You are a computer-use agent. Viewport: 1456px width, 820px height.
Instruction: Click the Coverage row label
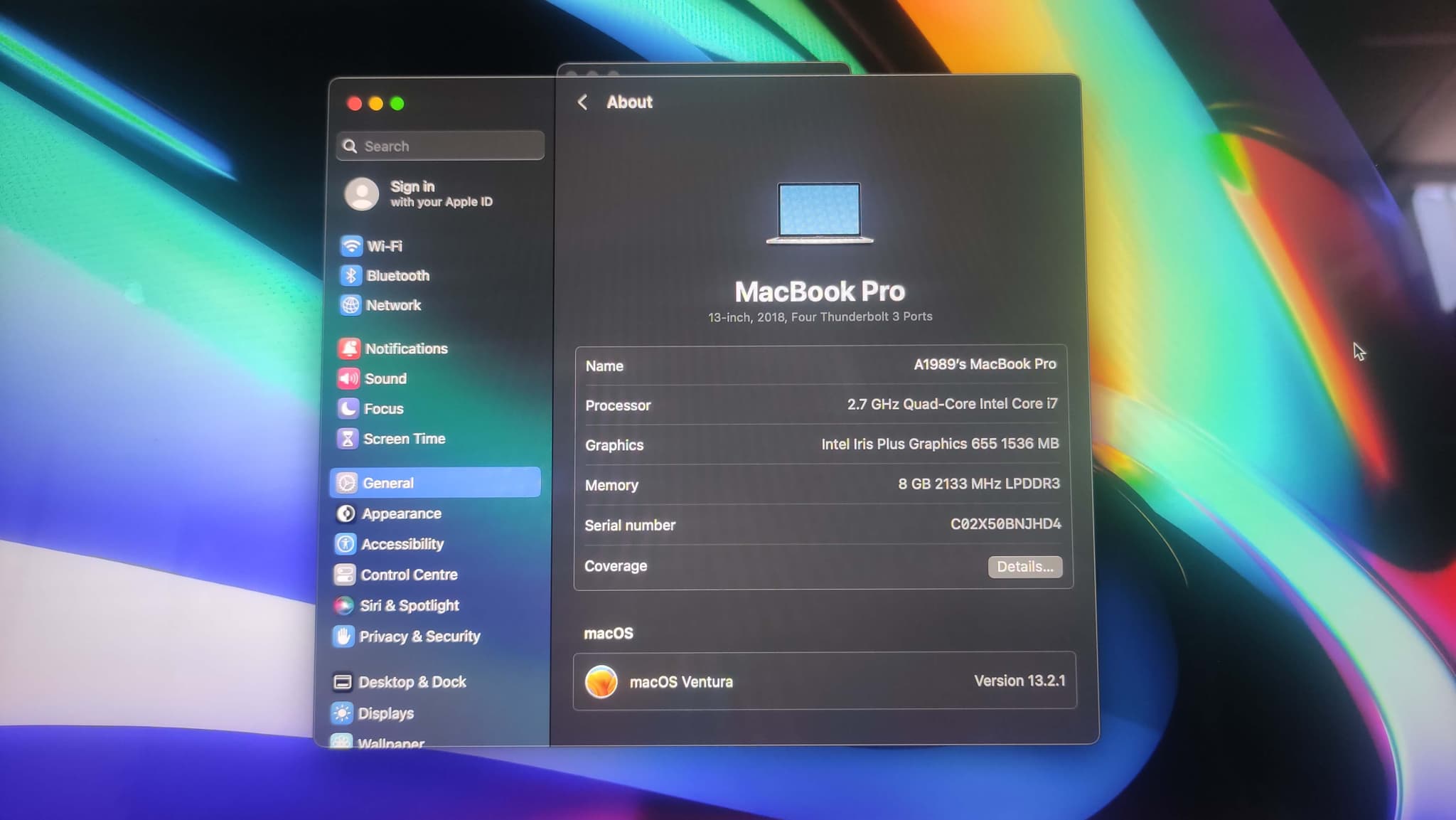click(x=616, y=566)
